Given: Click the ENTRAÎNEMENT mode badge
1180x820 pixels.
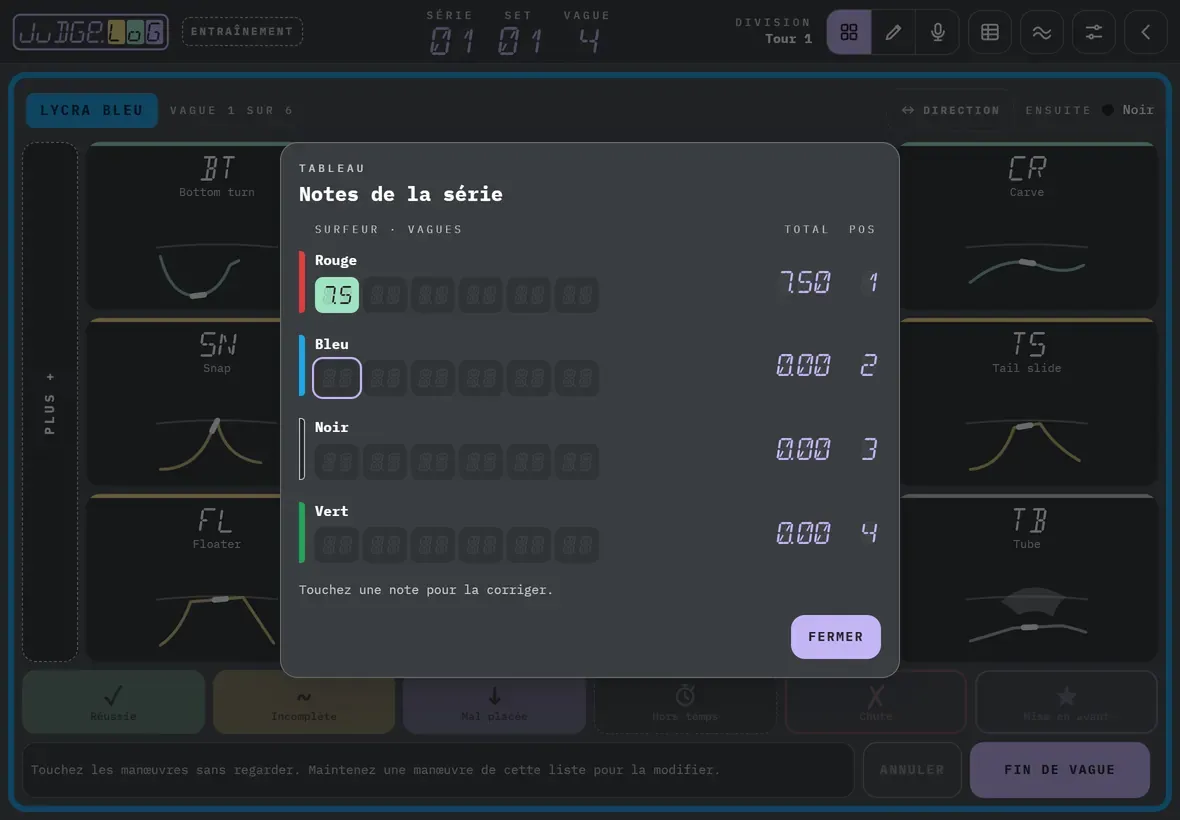Looking at the screenshot, I should click(x=242, y=32).
